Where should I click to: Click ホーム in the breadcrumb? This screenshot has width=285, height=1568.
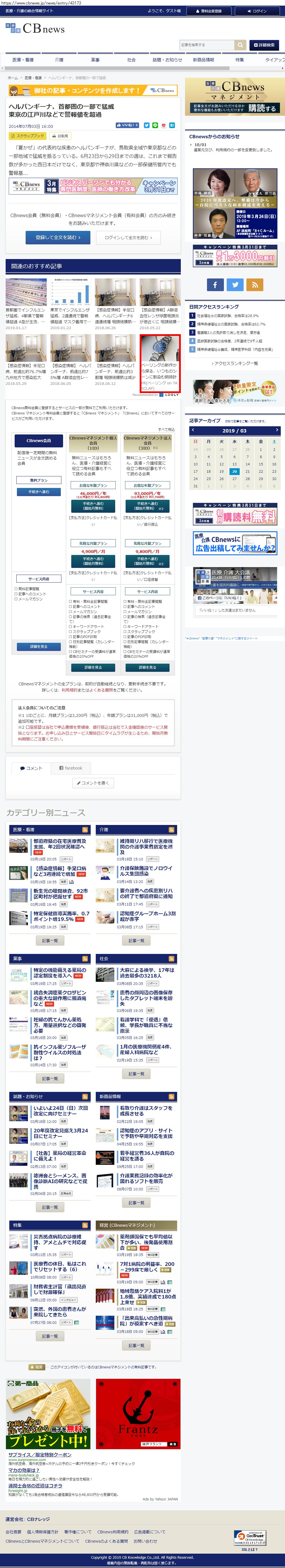[x=13, y=78]
